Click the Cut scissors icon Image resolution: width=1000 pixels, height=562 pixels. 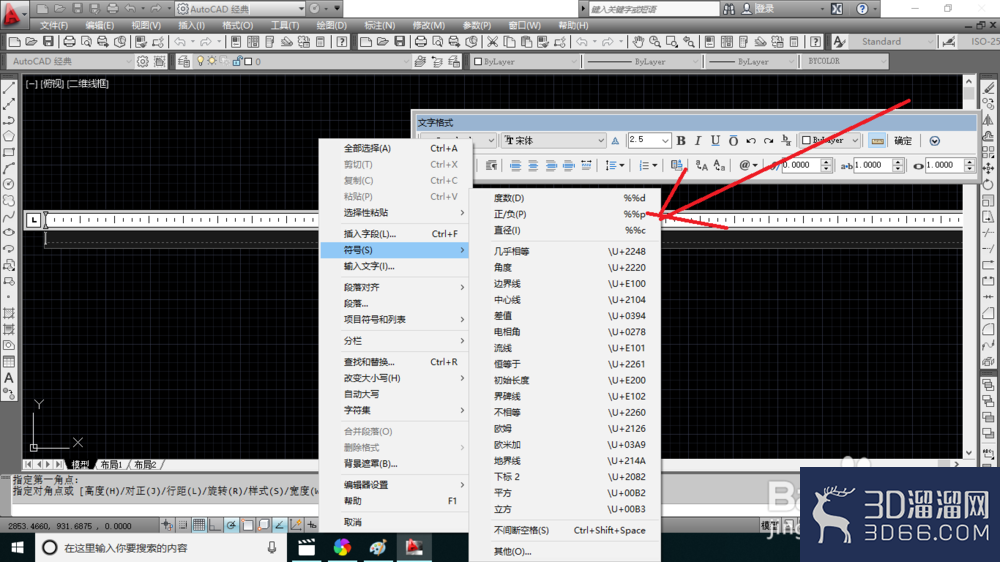(492, 41)
